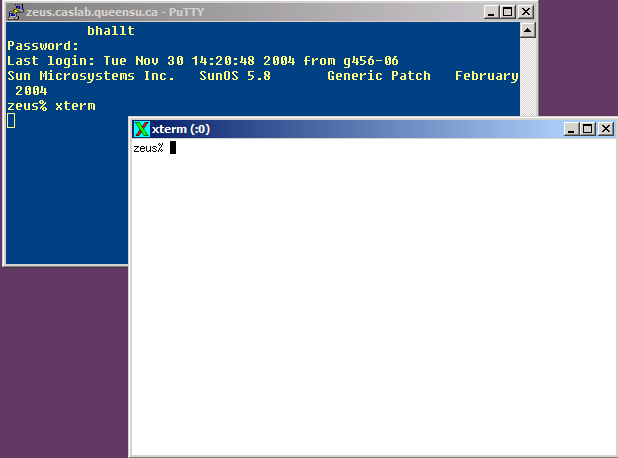Click the 'SunOS 5.8' text in PuTTY

pyautogui.click(x=235, y=76)
